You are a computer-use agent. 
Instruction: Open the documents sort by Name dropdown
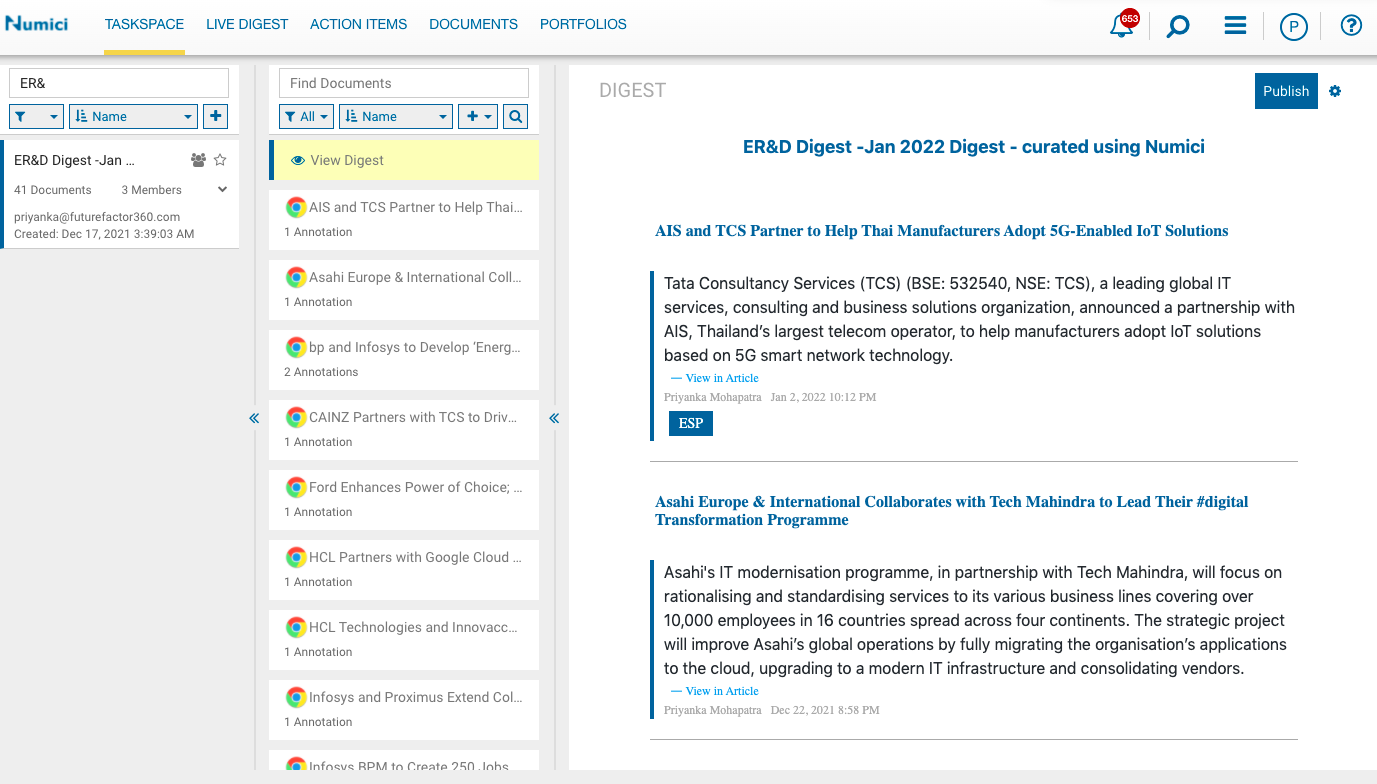tap(396, 116)
